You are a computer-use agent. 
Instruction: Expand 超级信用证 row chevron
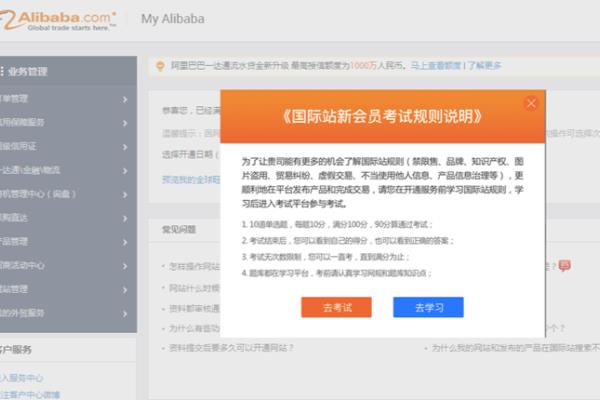pos(125,147)
